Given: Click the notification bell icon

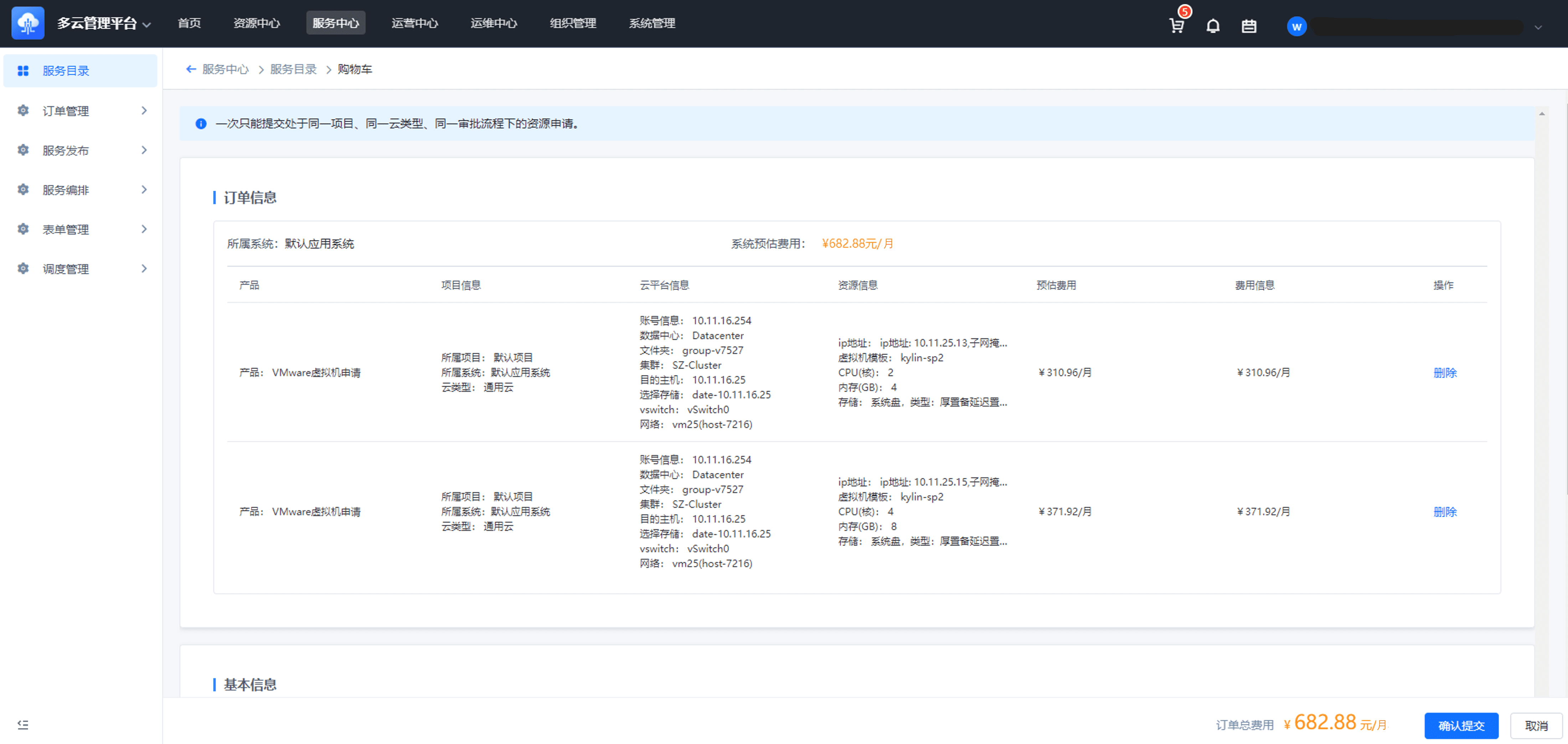Looking at the screenshot, I should tap(1212, 26).
